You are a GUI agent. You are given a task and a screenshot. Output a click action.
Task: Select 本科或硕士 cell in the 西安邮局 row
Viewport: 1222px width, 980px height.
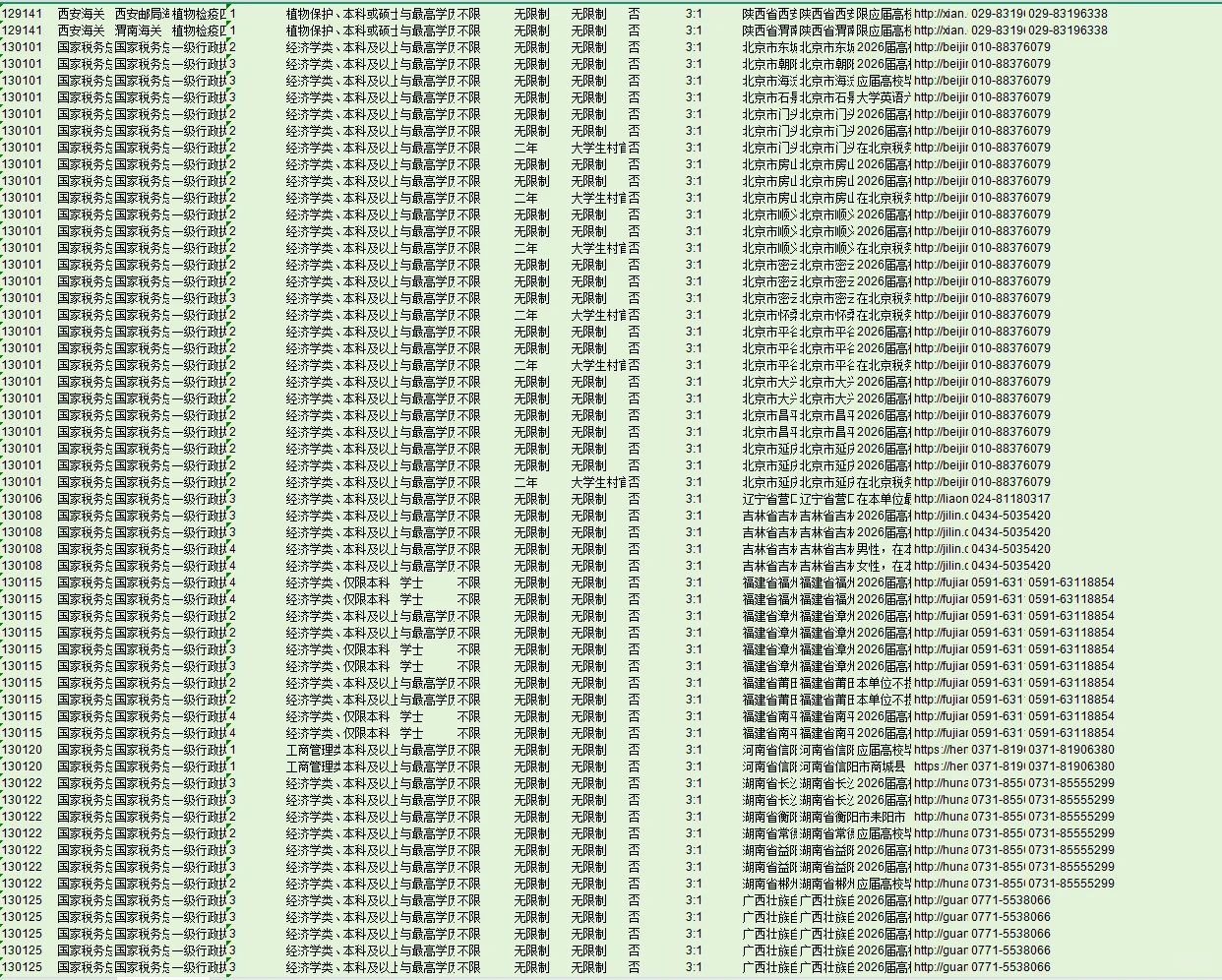[370, 14]
